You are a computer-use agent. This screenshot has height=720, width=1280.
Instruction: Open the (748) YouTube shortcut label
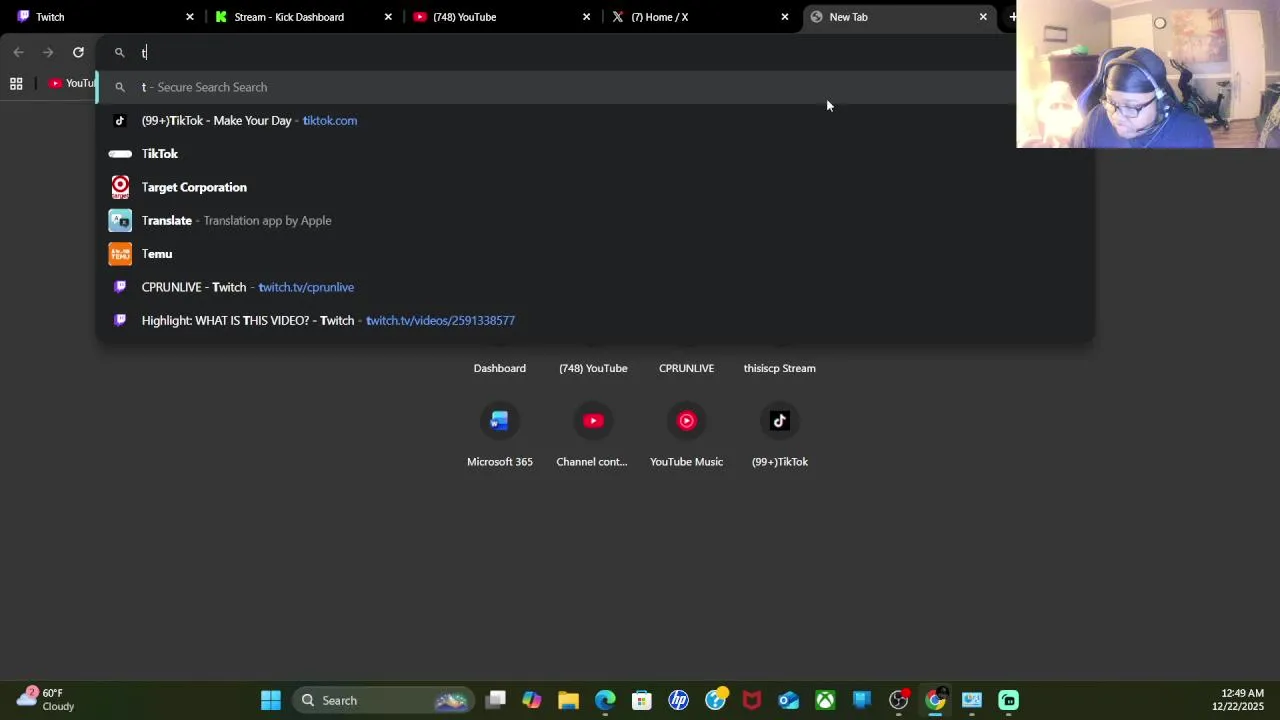tap(593, 368)
